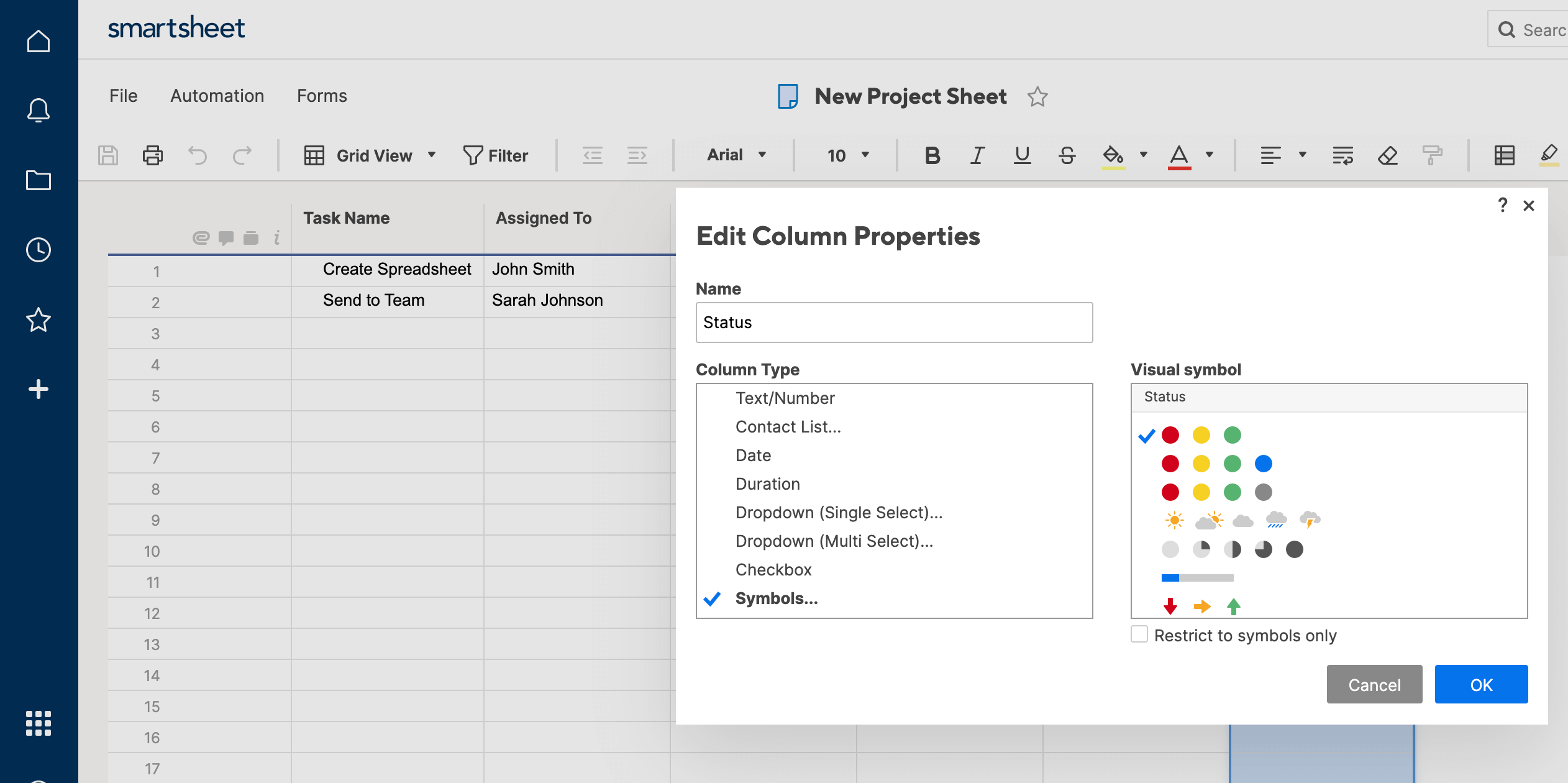Favorite the sheet with star icon
Image resolution: width=1568 pixels, height=783 pixels.
click(1037, 97)
